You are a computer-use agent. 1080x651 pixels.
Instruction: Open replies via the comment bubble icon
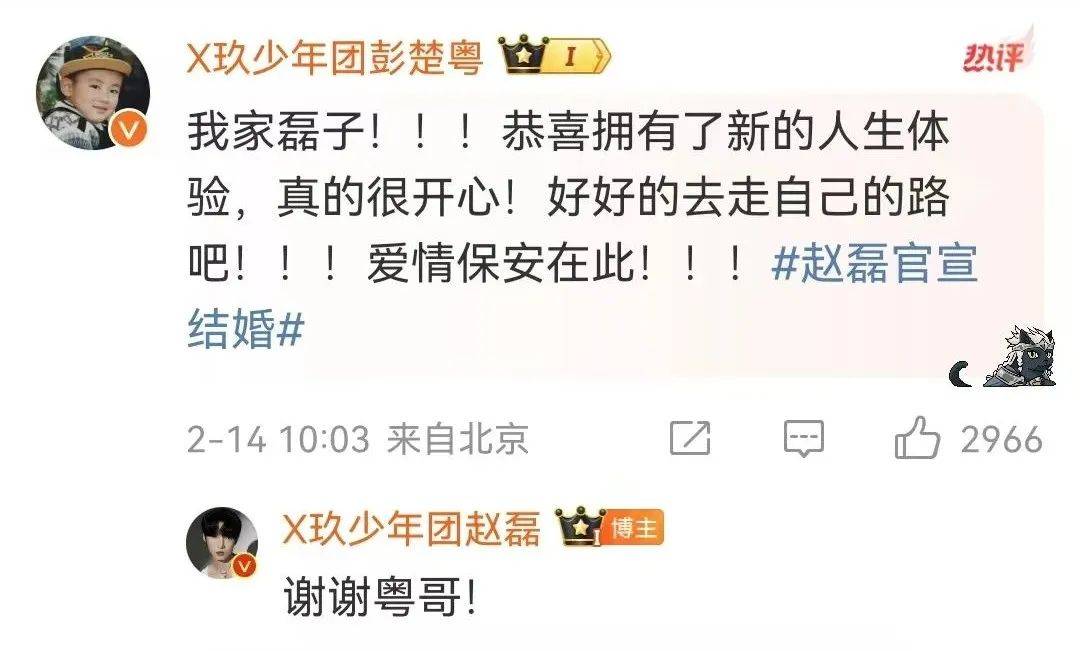[x=804, y=438]
